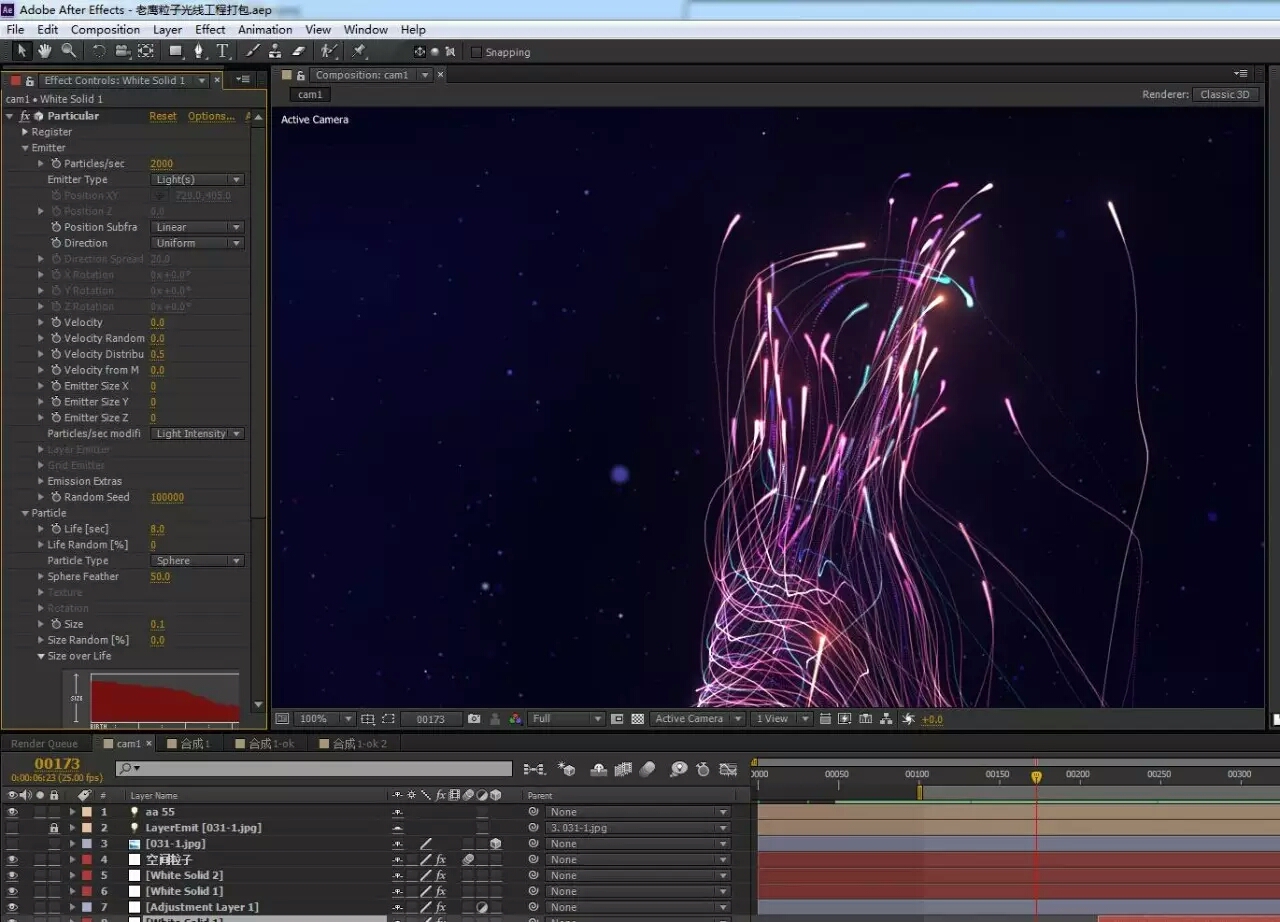Toggle visibility of White Solid 2 layer
Image resolution: width=1280 pixels, height=922 pixels.
coord(12,875)
